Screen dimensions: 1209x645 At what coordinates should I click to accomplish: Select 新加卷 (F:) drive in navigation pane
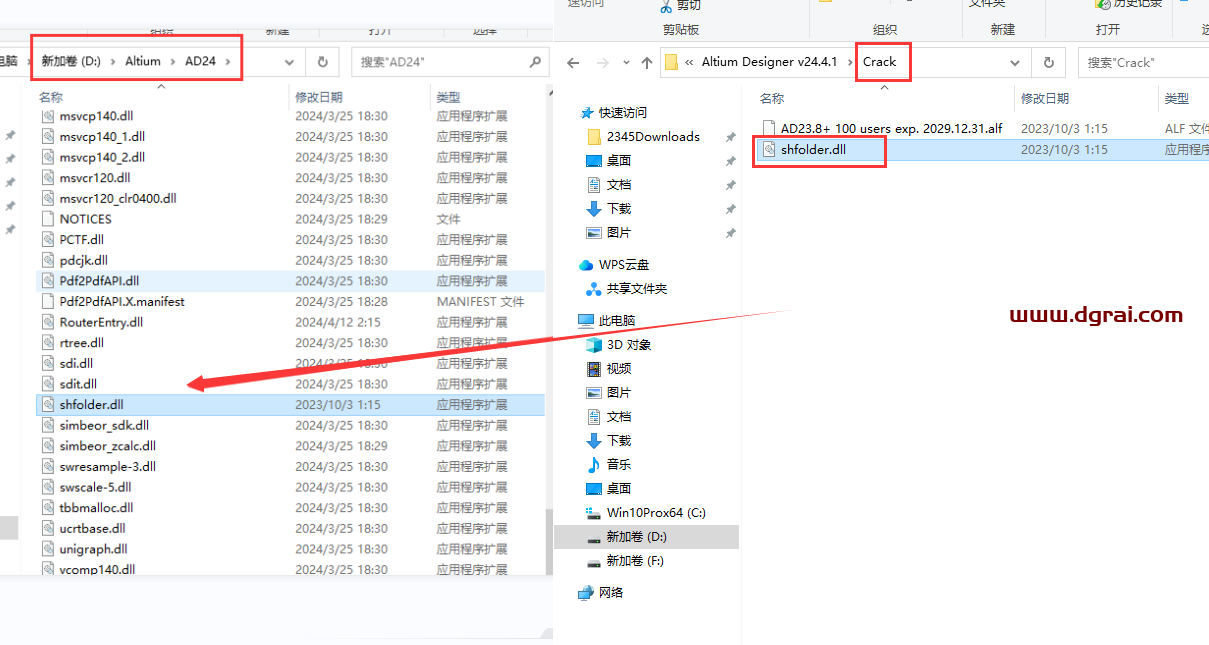[636, 560]
